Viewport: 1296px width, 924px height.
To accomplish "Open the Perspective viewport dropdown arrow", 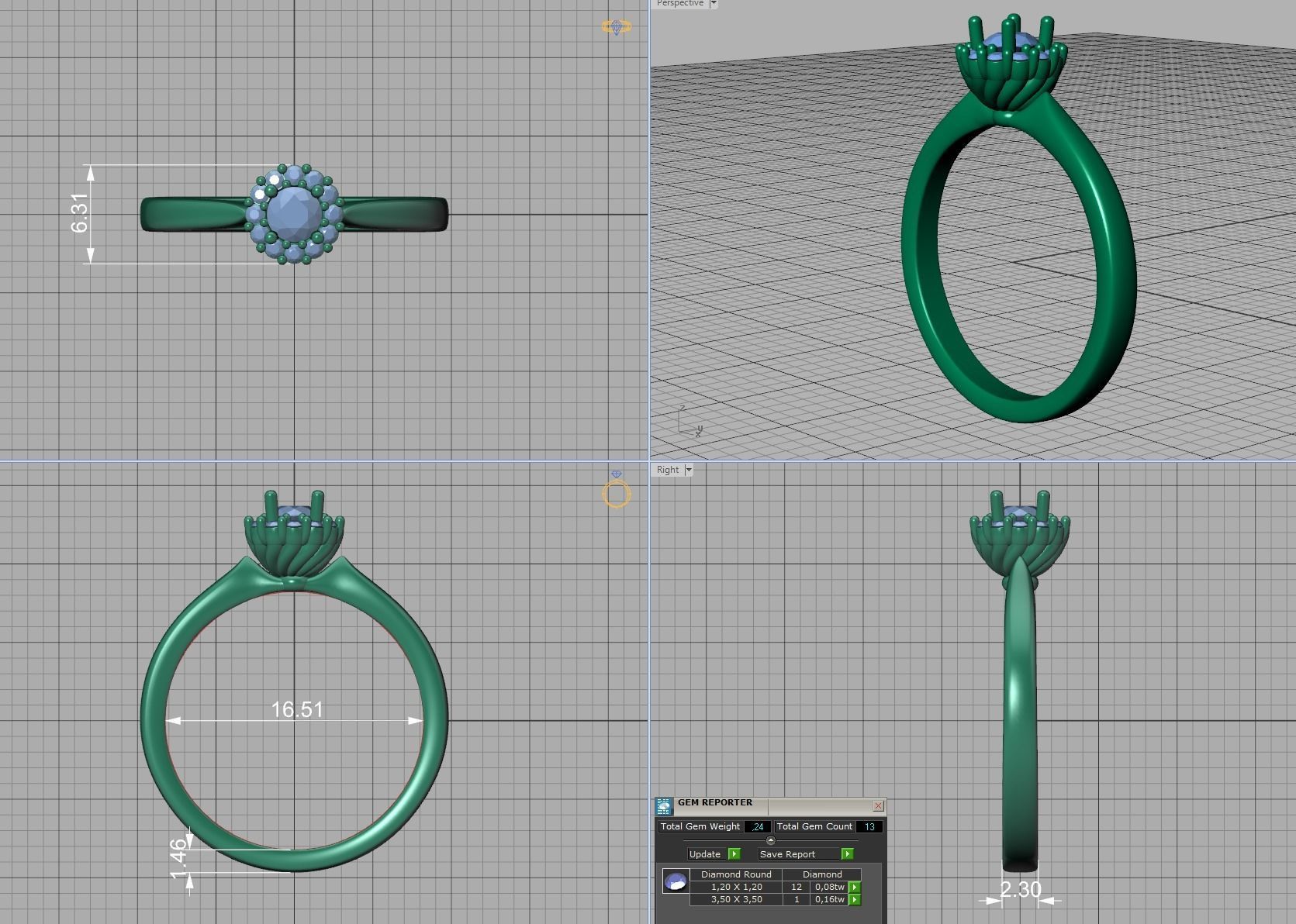I will click(x=714, y=4).
